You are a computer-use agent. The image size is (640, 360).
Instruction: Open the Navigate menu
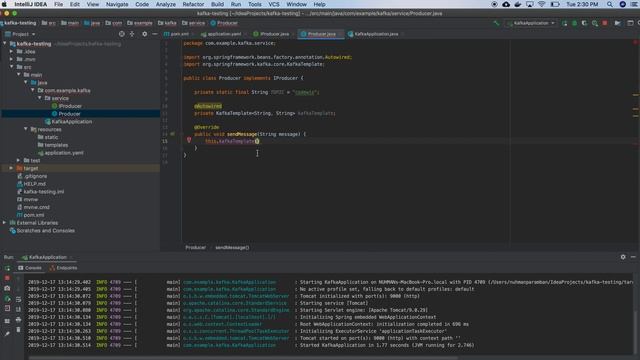coord(117,4)
